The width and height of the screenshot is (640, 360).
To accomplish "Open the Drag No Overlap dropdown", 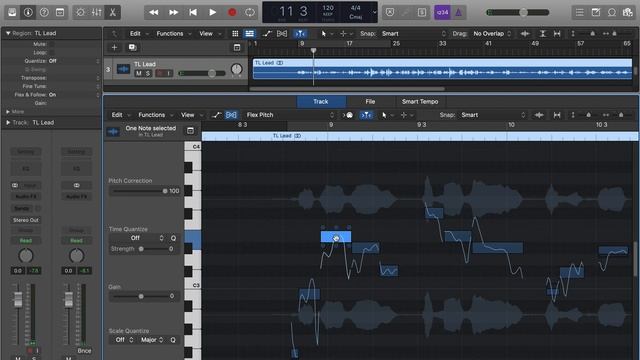I will 491,33.
